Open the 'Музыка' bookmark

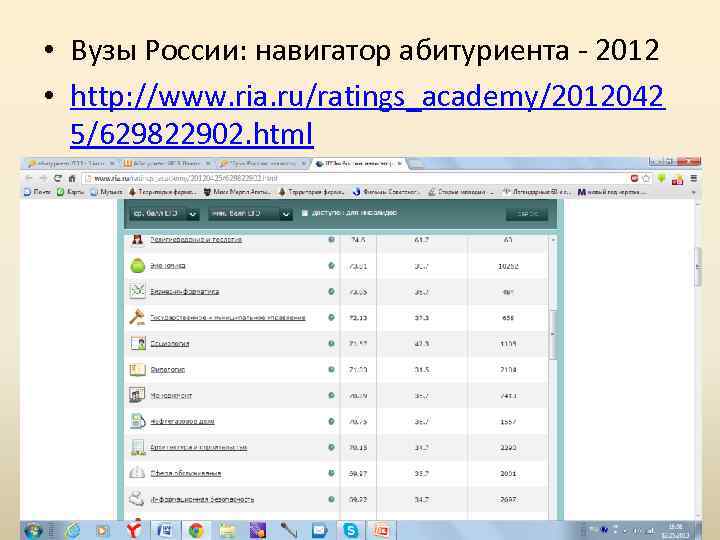click(x=107, y=192)
